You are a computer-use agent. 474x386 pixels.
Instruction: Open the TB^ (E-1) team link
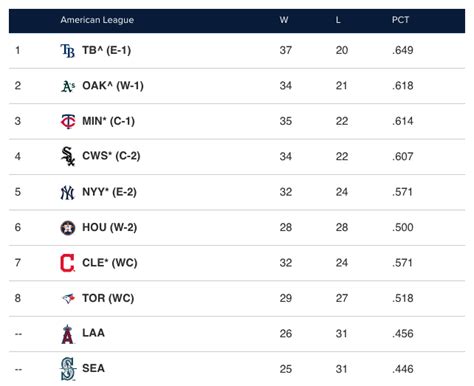click(x=107, y=50)
